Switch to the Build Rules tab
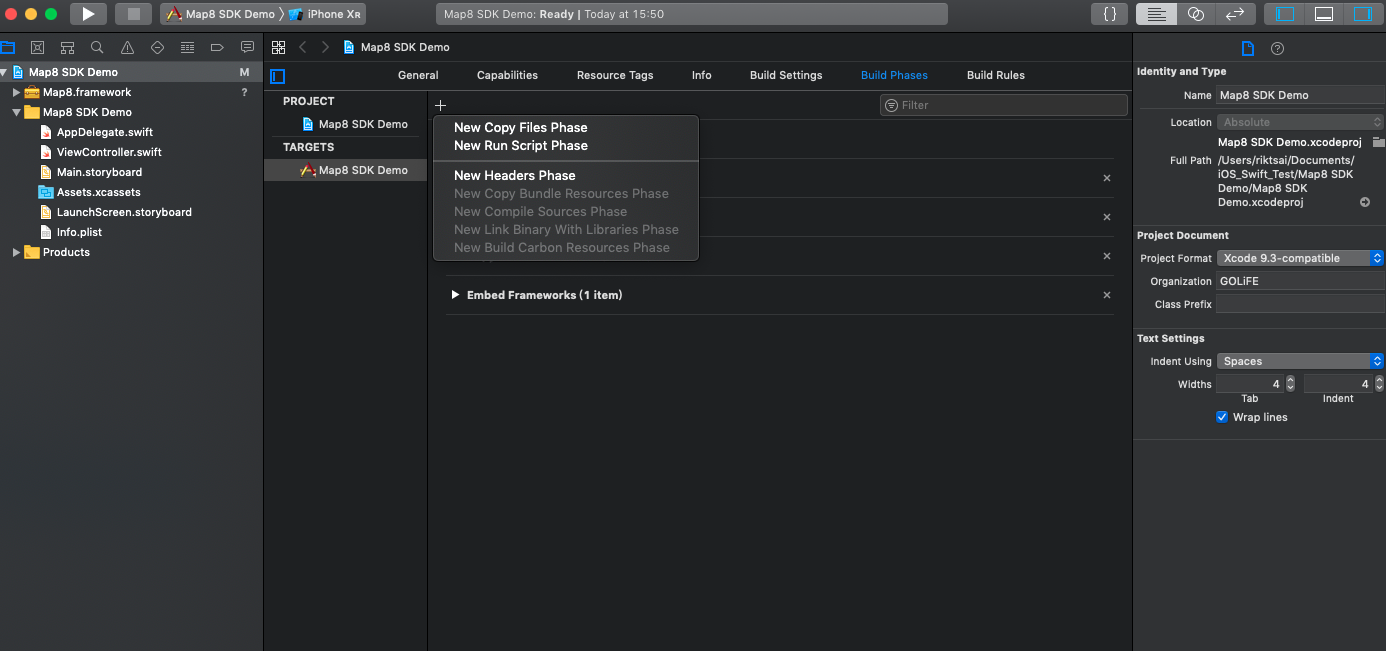 click(x=996, y=75)
